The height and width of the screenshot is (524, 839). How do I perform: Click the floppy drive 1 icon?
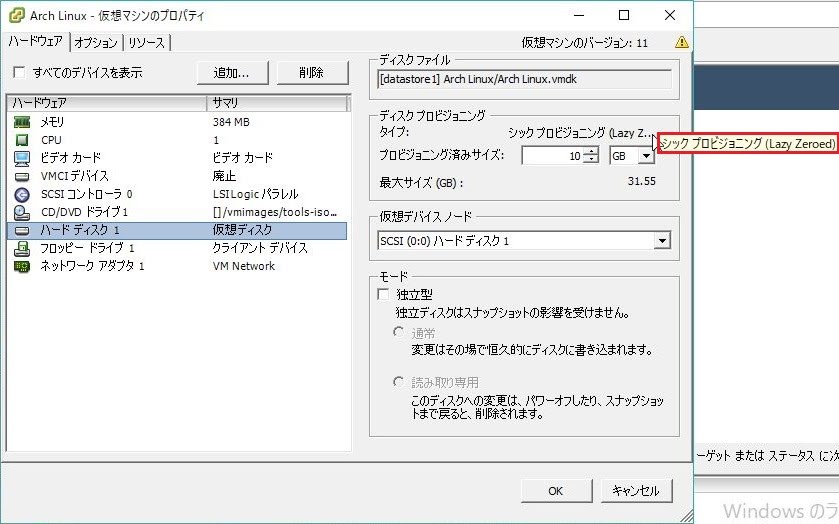pos(22,248)
